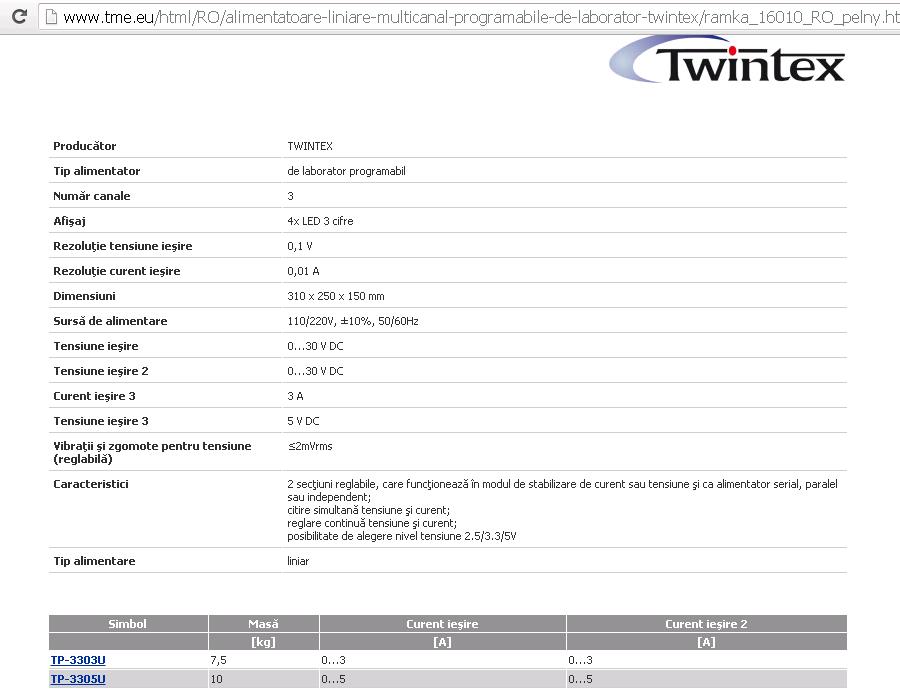Select '310 x 250 x 150 mm' value
Viewport: 900px width, 700px height.
tap(336, 296)
